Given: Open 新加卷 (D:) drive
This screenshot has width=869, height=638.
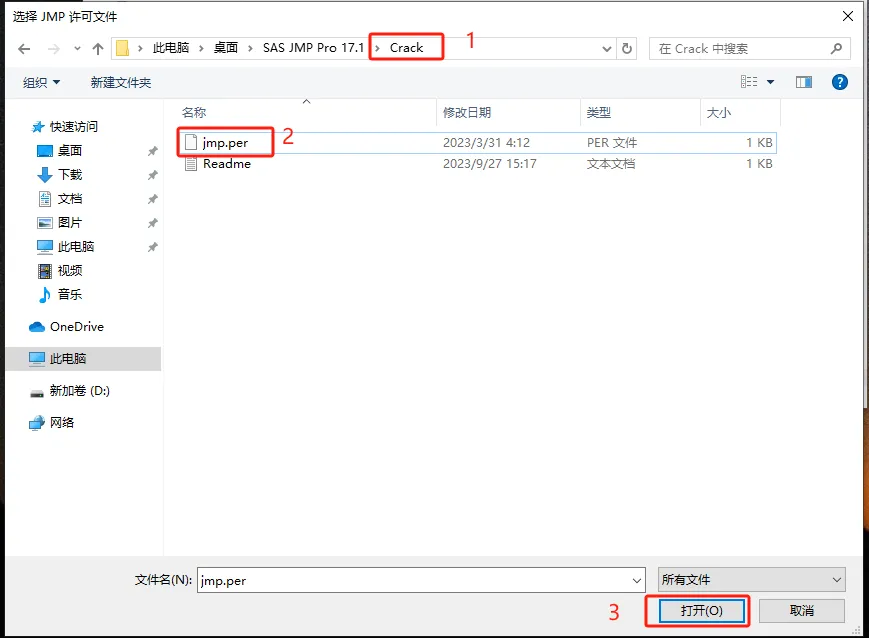Looking at the screenshot, I should (79, 391).
